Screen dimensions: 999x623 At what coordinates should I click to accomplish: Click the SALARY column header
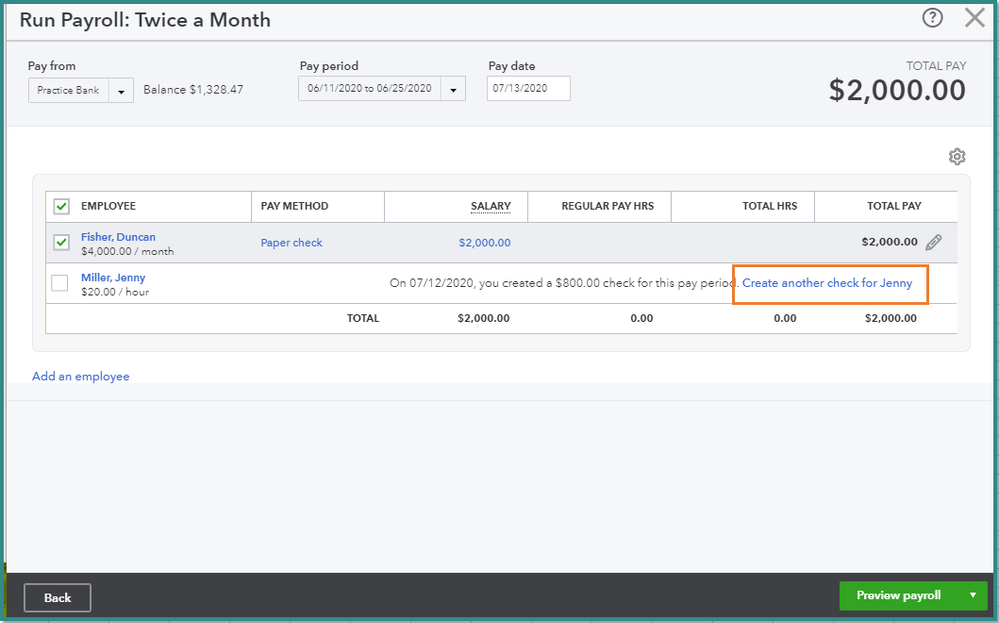490,206
